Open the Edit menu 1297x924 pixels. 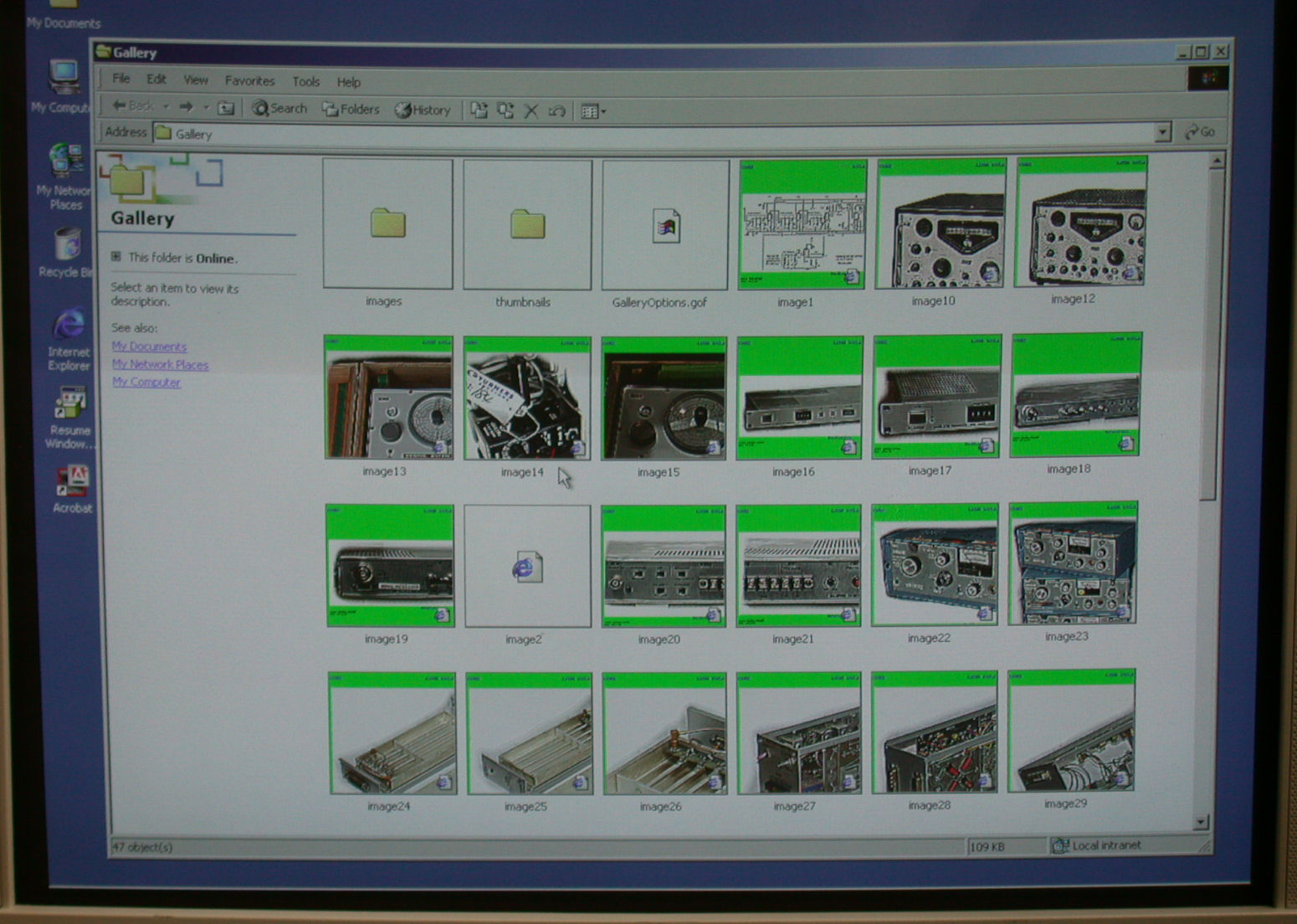coord(156,80)
